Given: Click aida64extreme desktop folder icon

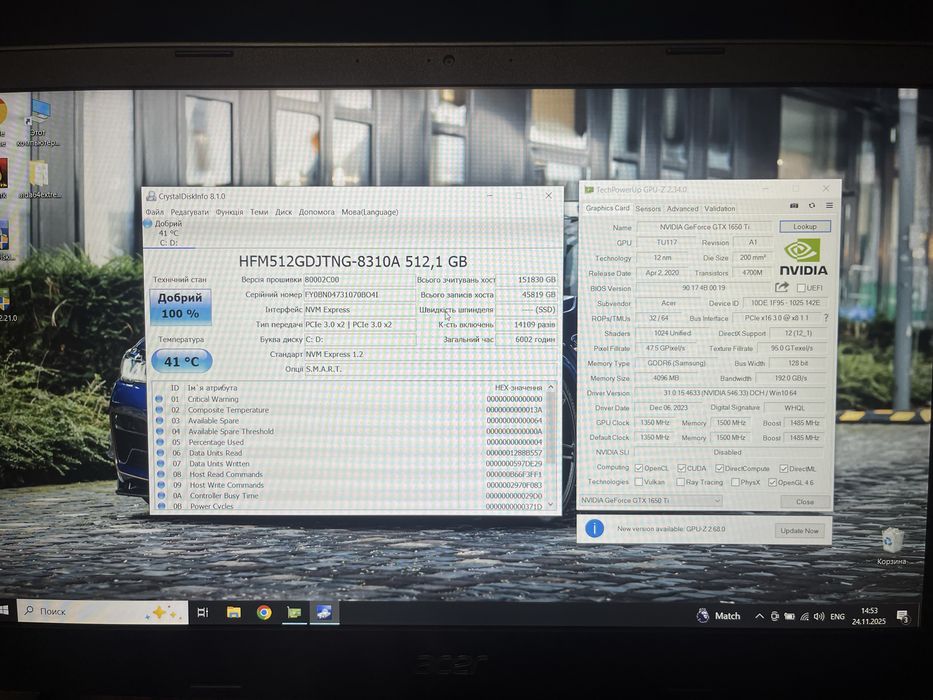Looking at the screenshot, I should point(39,179).
